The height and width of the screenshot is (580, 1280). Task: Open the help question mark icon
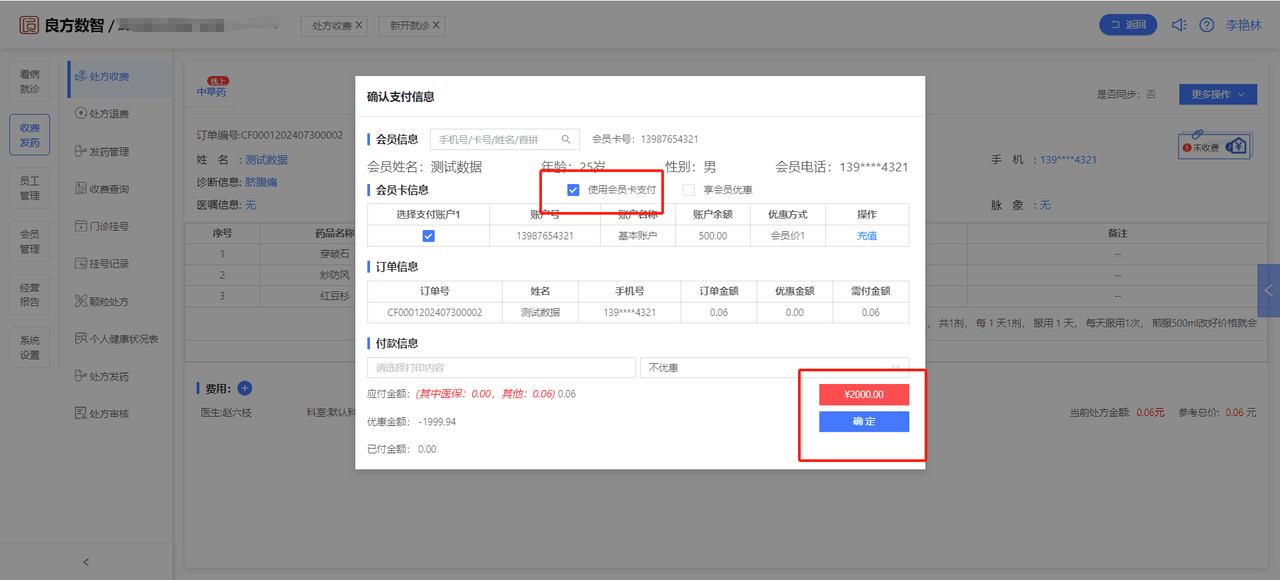[x=1206, y=25]
